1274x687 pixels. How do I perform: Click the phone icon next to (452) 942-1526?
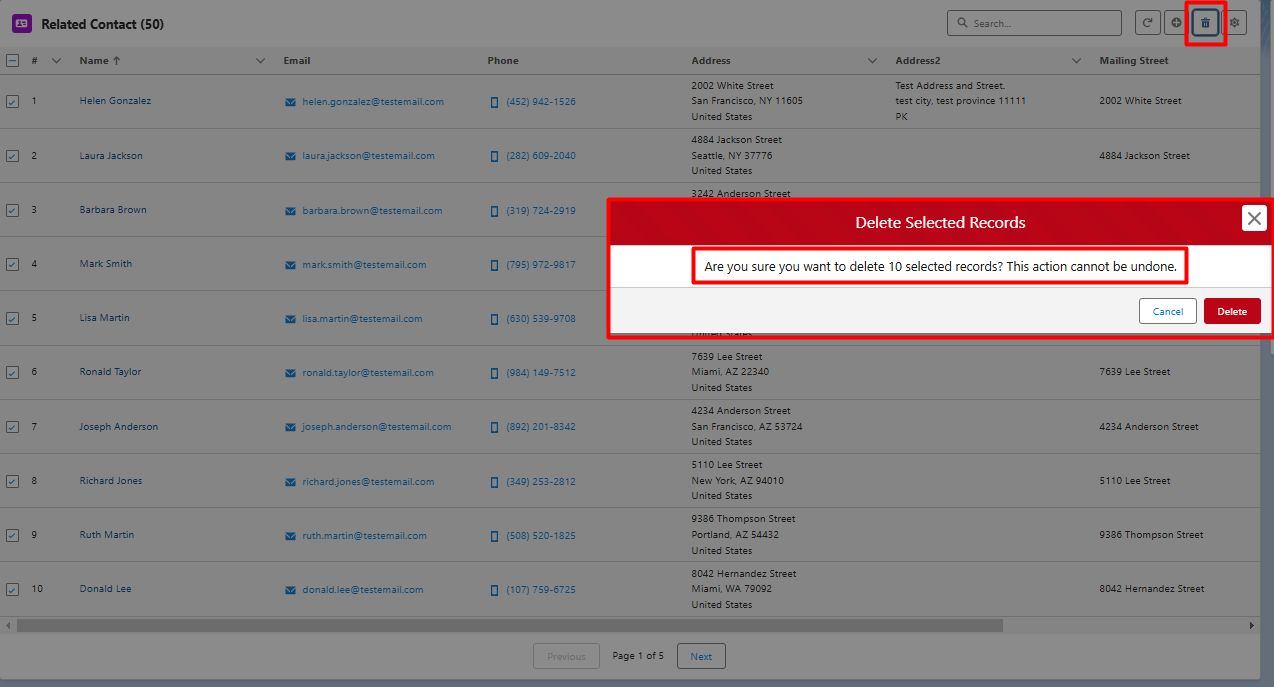click(x=494, y=102)
